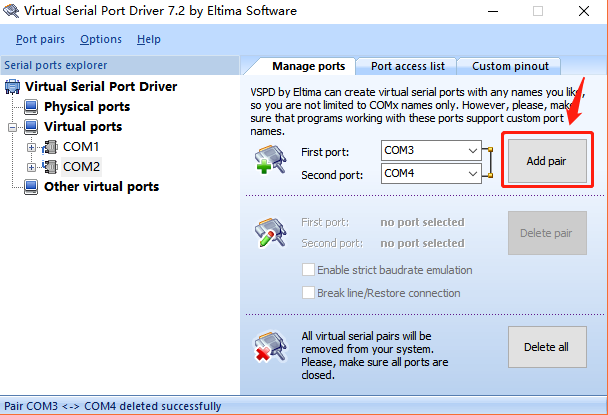The width and height of the screenshot is (608, 415).
Task: Click the Virtual ports monitor icon
Action: 31,127
